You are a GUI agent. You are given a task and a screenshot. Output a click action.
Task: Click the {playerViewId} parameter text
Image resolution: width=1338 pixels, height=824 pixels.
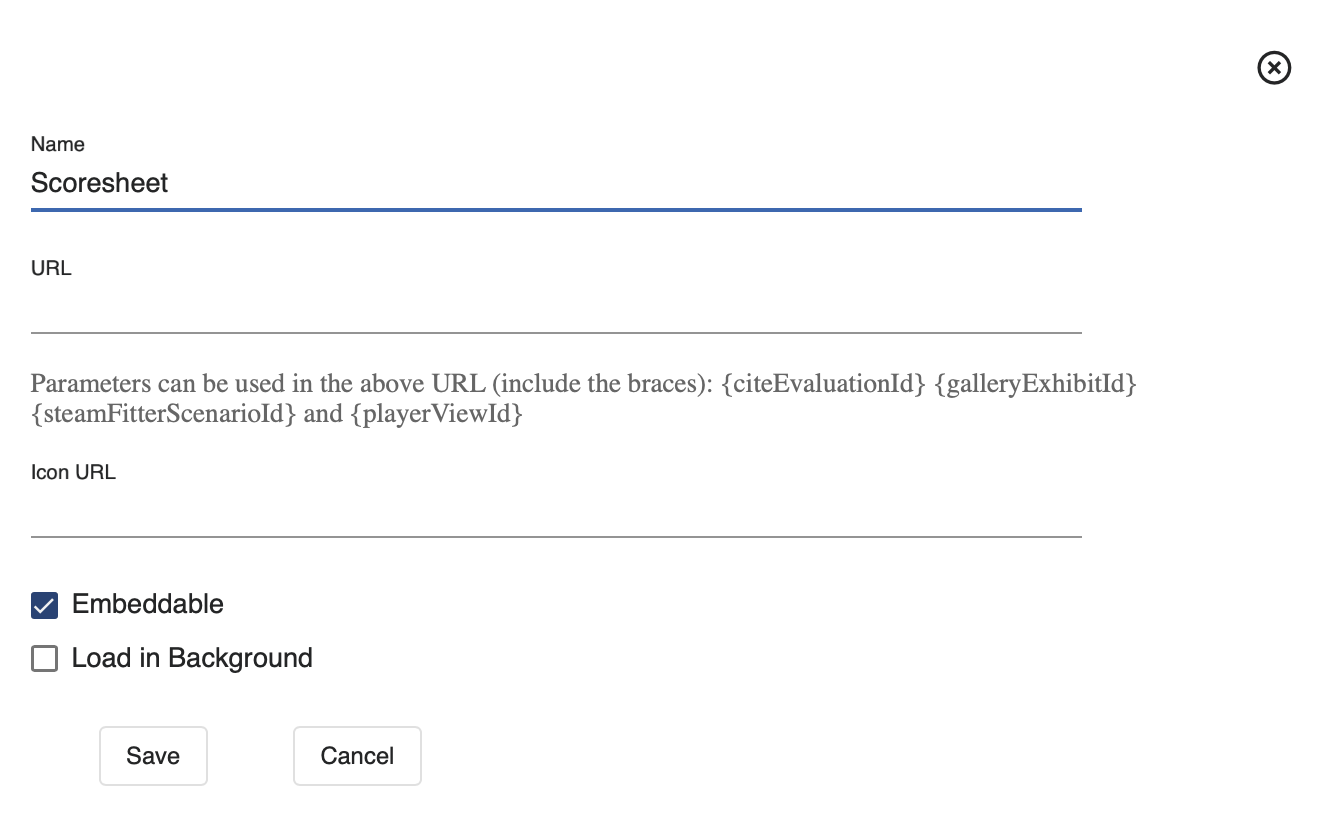click(x=436, y=414)
